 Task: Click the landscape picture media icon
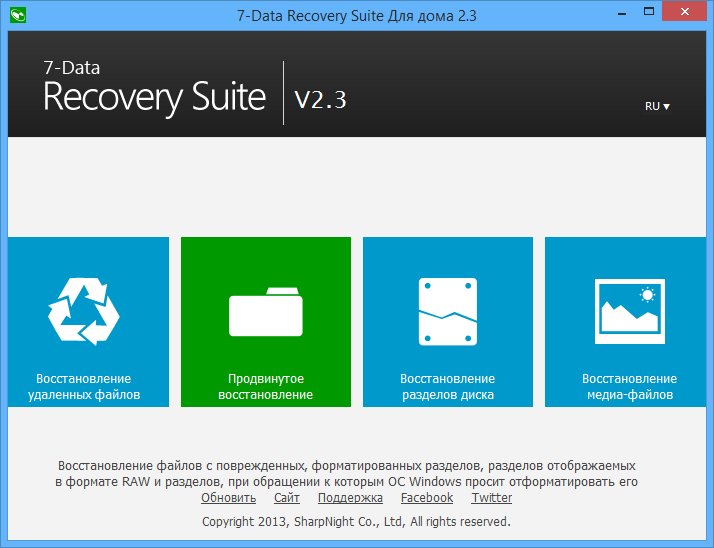pyautogui.click(x=630, y=312)
